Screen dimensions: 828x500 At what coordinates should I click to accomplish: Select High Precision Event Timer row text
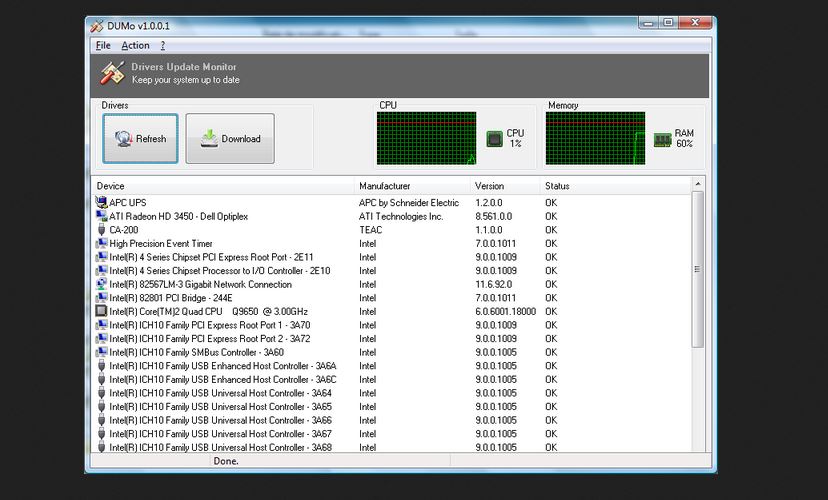[x=161, y=243]
